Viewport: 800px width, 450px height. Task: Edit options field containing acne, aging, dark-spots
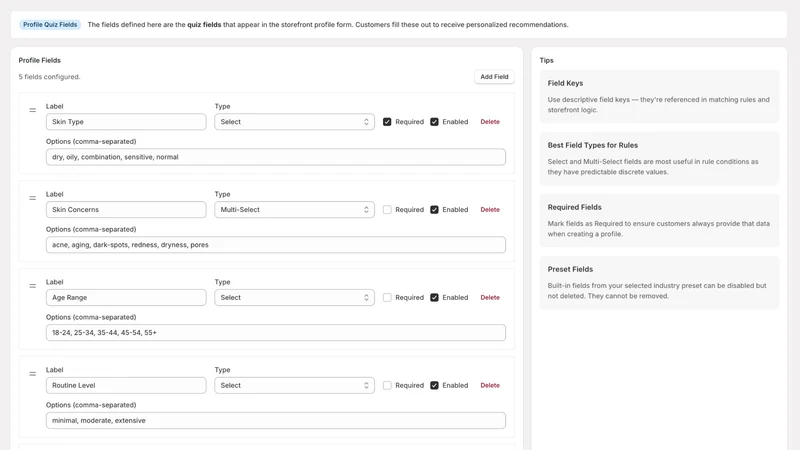click(276, 245)
